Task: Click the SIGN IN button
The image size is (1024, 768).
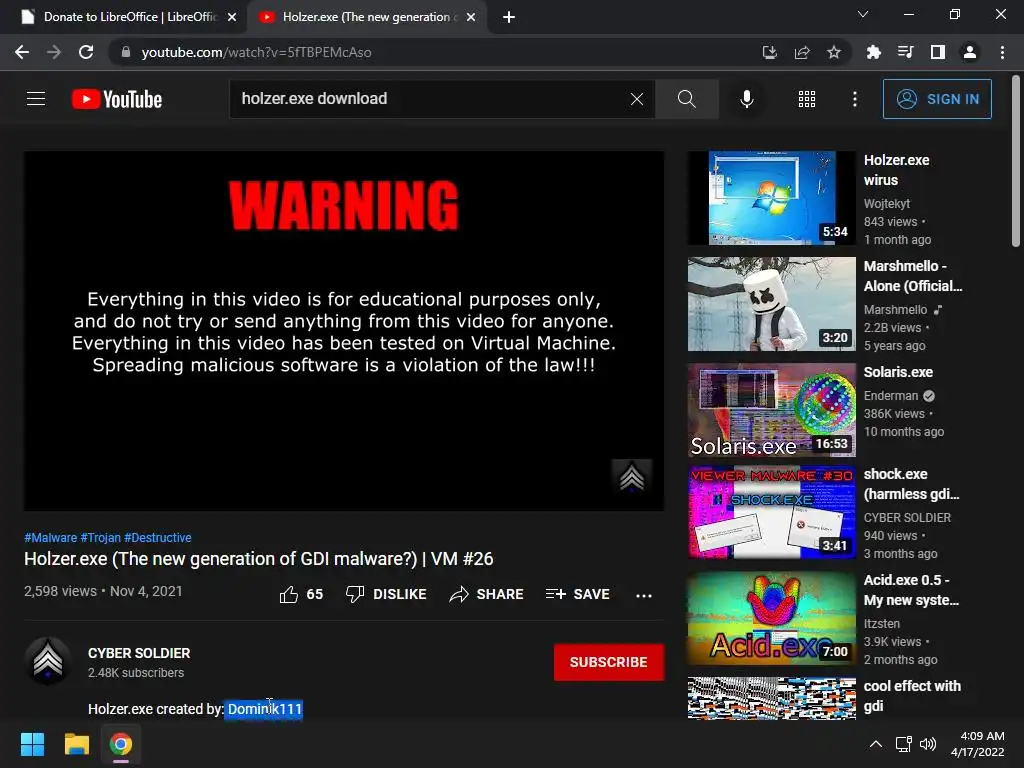Action: click(937, 99)
